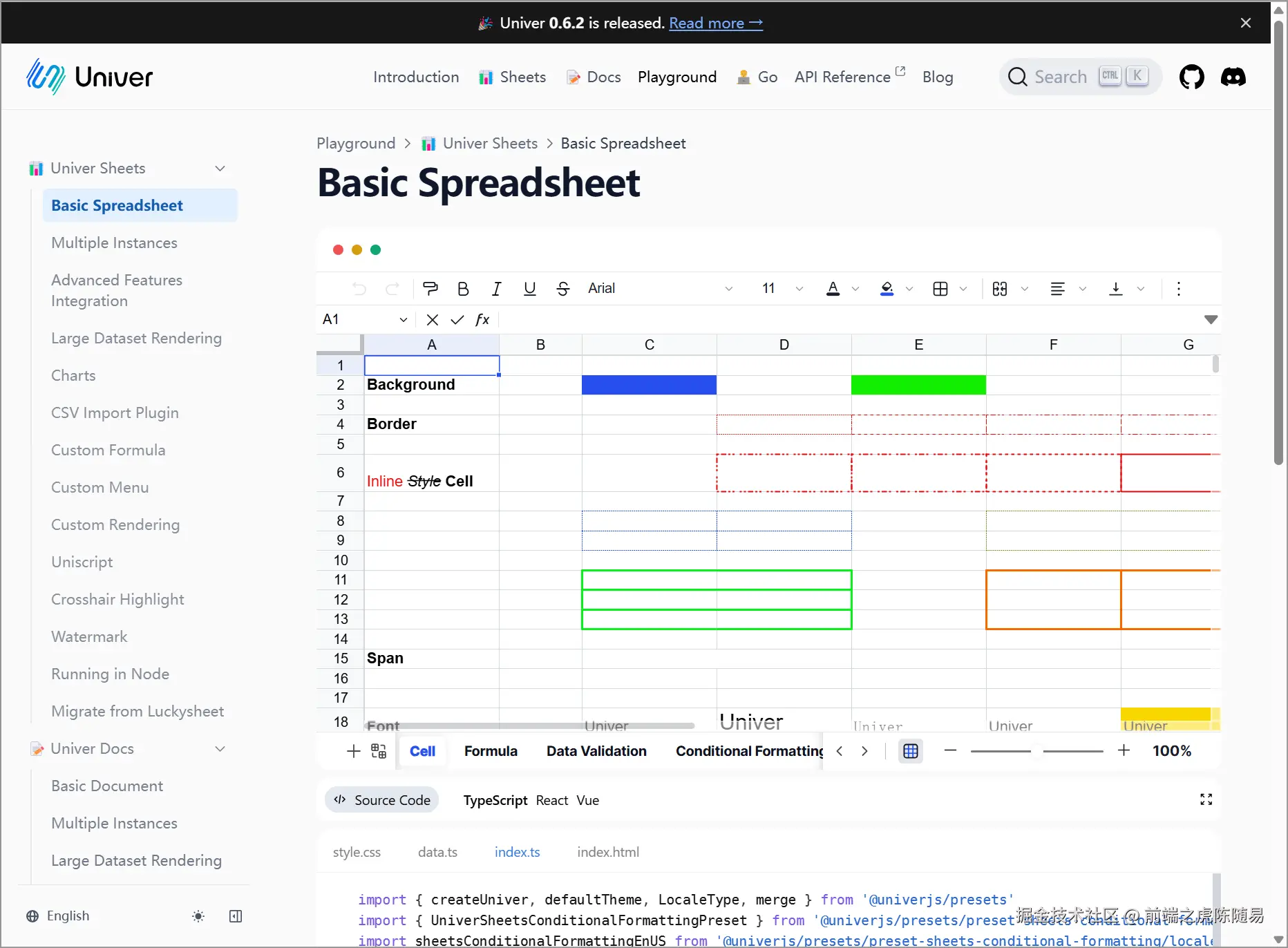Click the zoom in plus icon

tap(1124, 750)
